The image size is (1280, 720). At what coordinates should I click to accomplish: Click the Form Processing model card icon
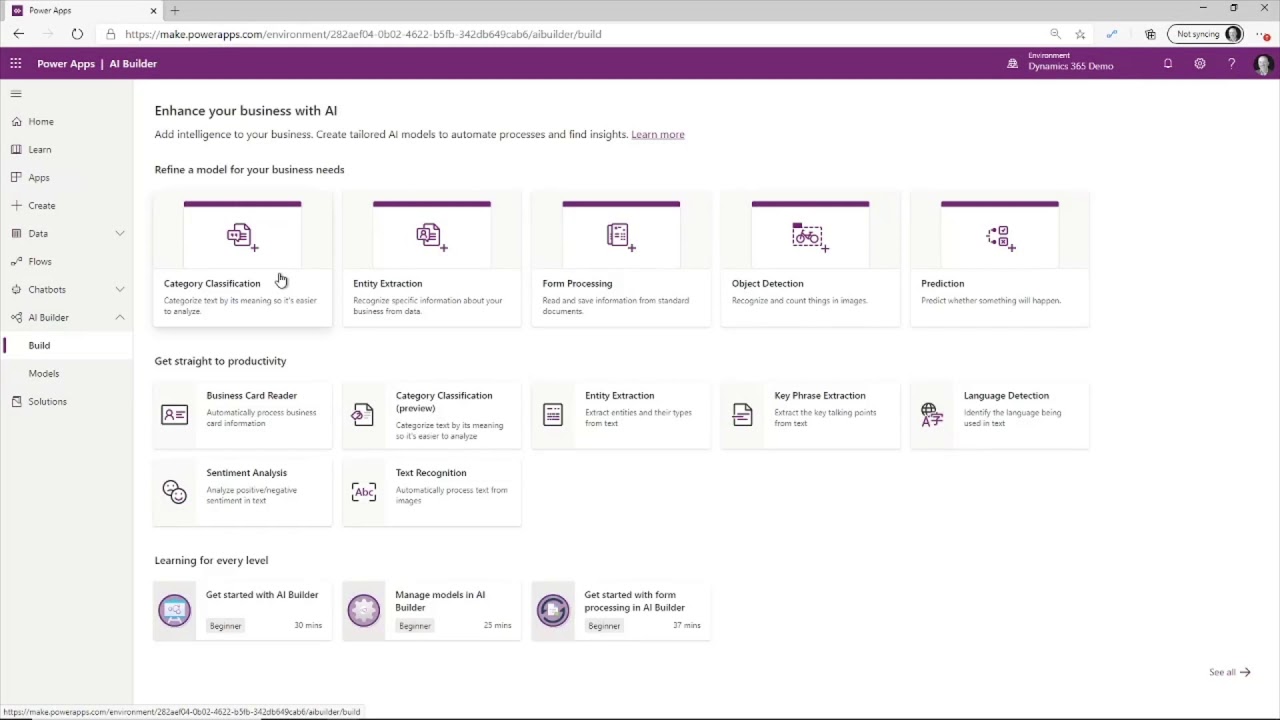(x=620, y=237)
